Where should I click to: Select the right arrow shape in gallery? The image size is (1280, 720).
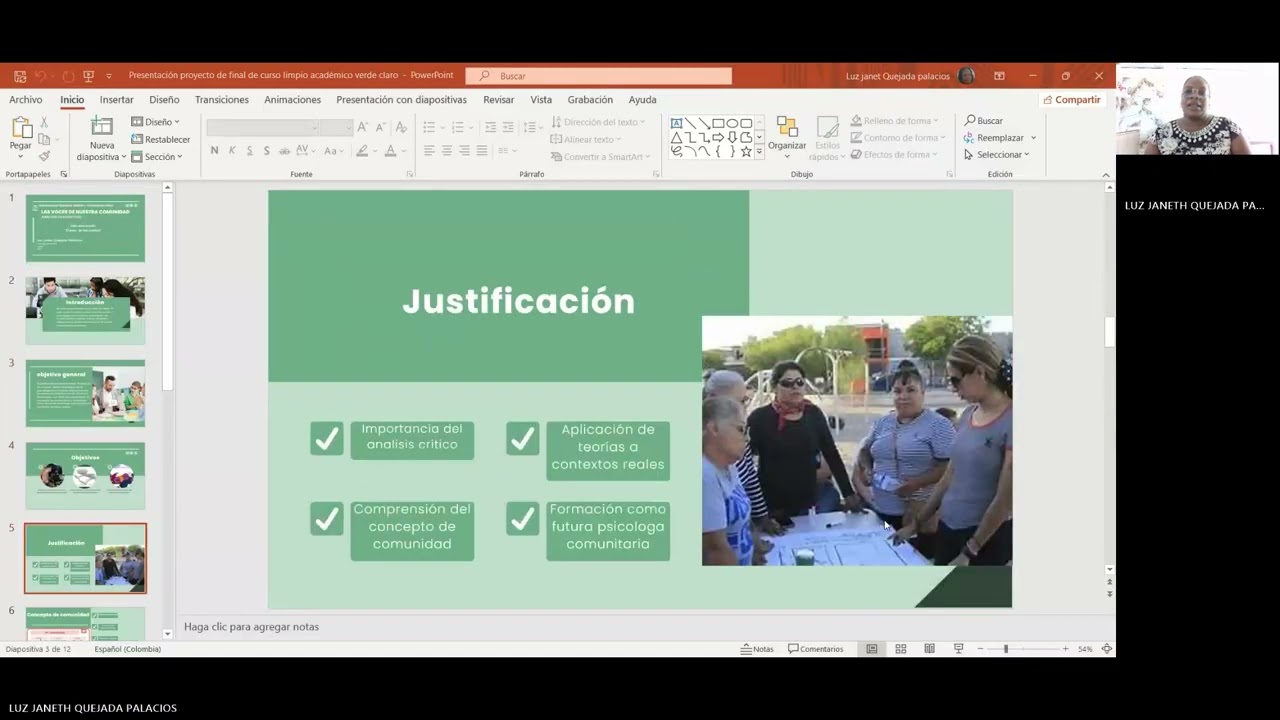point(718,137)
